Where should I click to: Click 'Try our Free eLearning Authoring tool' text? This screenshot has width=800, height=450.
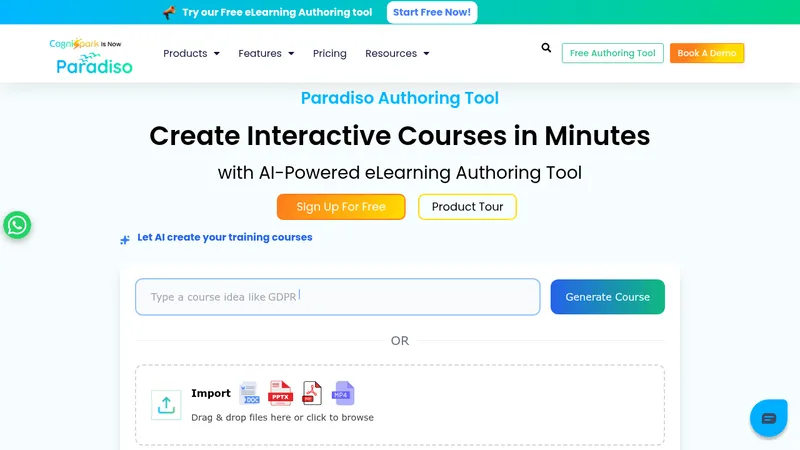click(277, 12)
